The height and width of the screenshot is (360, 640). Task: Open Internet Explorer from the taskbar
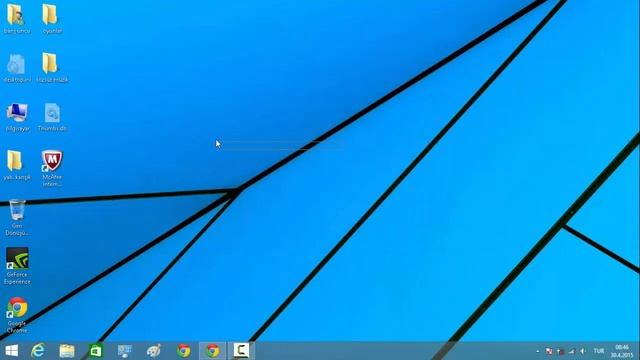38,351
